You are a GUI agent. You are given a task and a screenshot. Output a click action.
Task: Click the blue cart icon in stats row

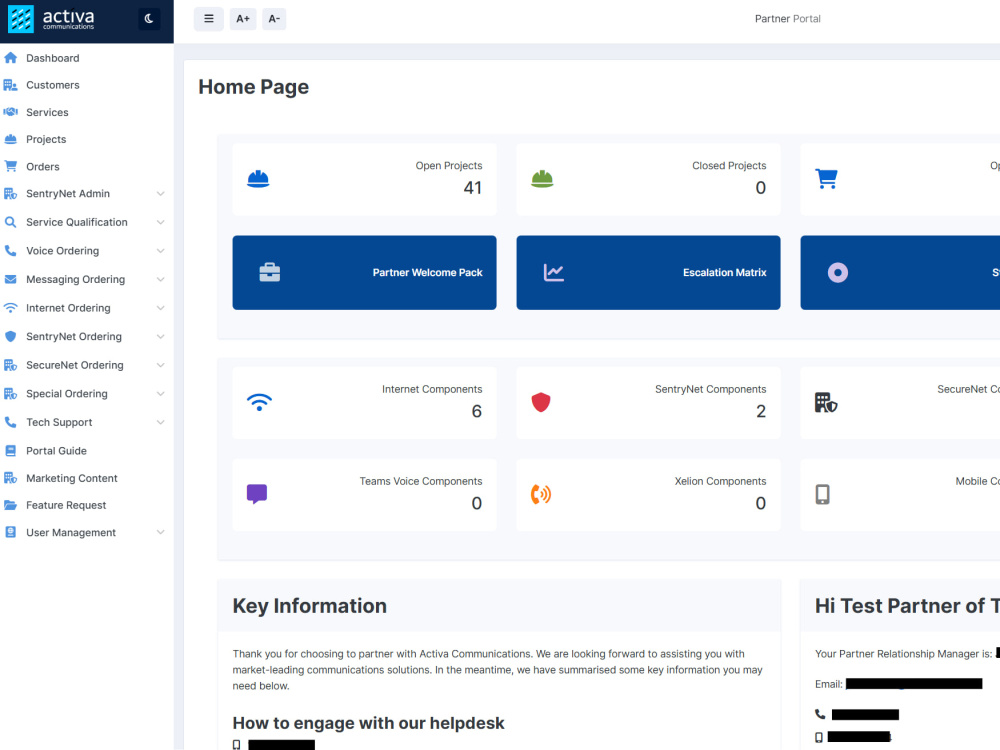[827, 179]
